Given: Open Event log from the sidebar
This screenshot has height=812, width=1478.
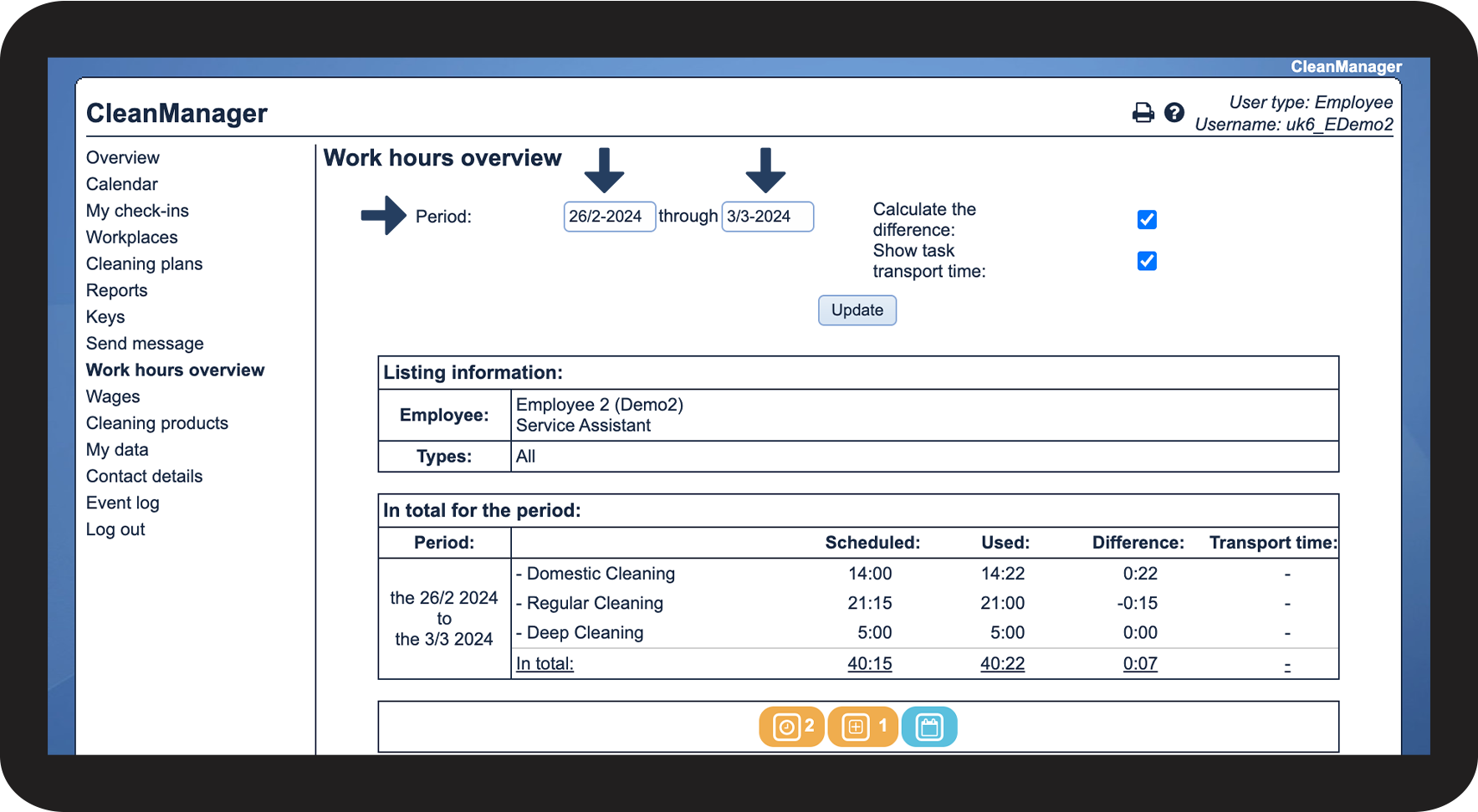Looking at the screenshot, I should [x=122, y=503].
